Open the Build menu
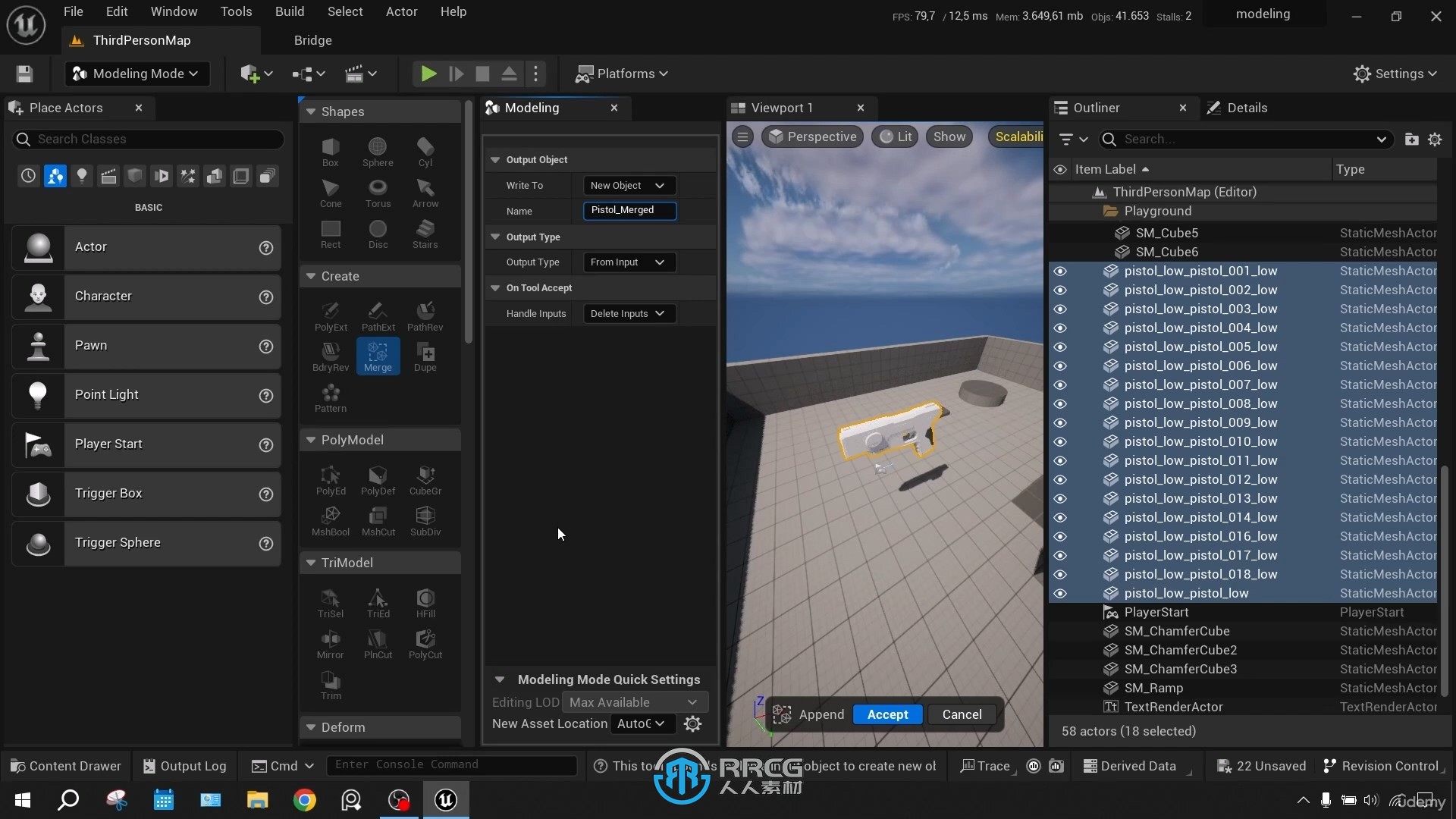Viewport: 1456px width, 819px height. click(x=290, y=11)
